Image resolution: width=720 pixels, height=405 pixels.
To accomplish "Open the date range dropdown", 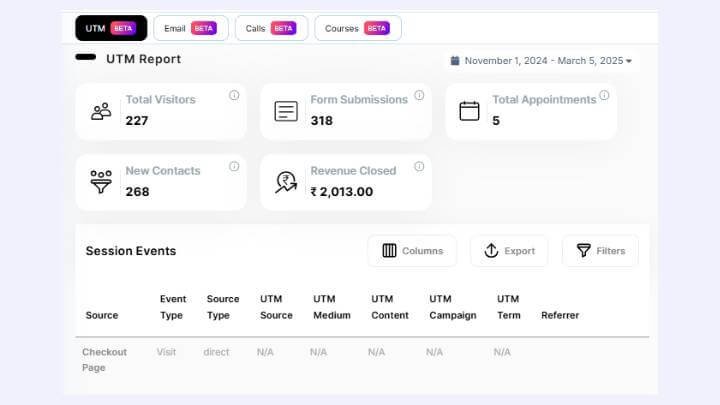I will pyautogui.click(x=542, y=61).
